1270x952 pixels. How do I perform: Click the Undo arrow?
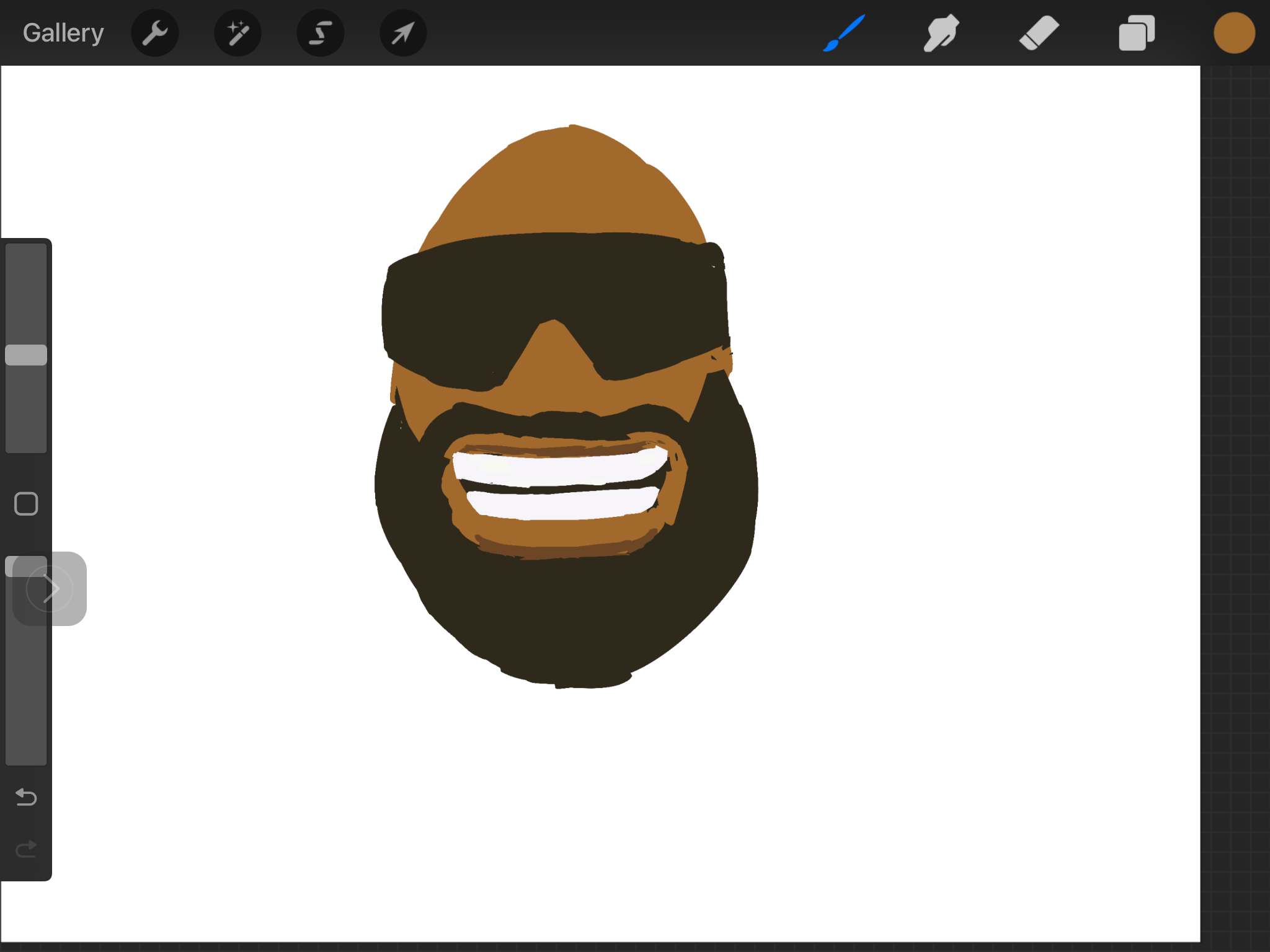[x=26, y=796]
